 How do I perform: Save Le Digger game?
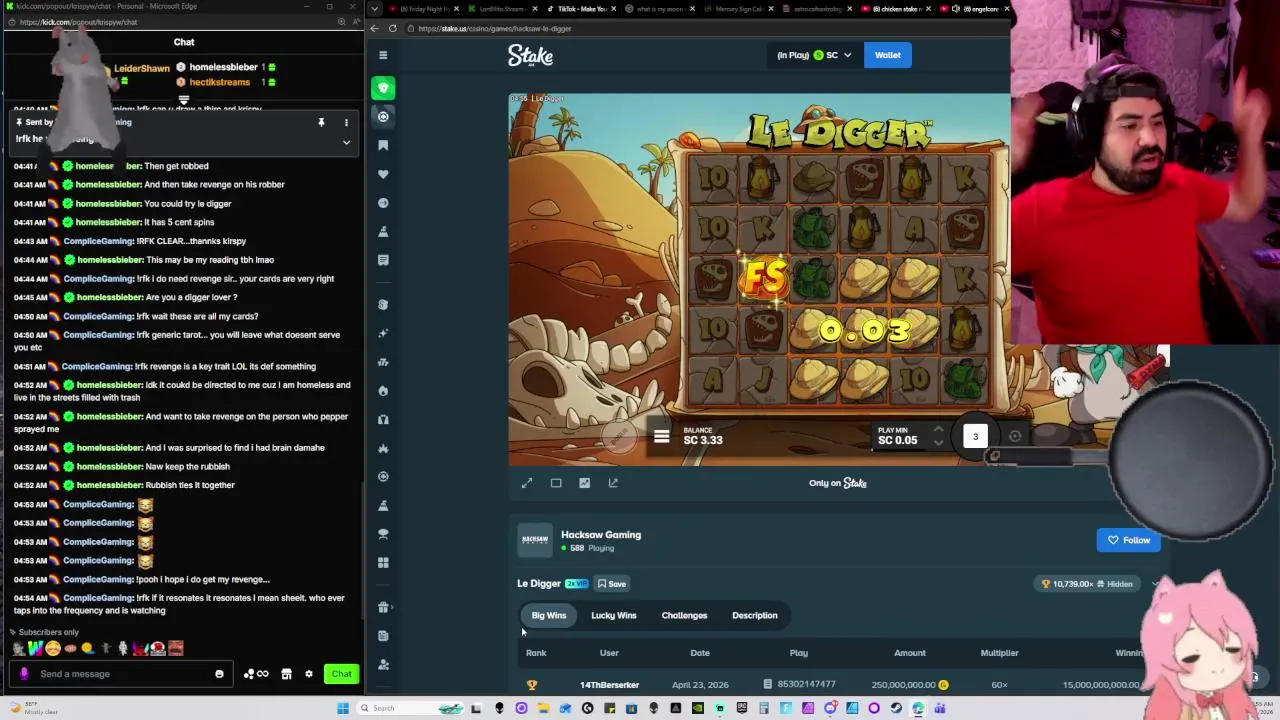612,584
